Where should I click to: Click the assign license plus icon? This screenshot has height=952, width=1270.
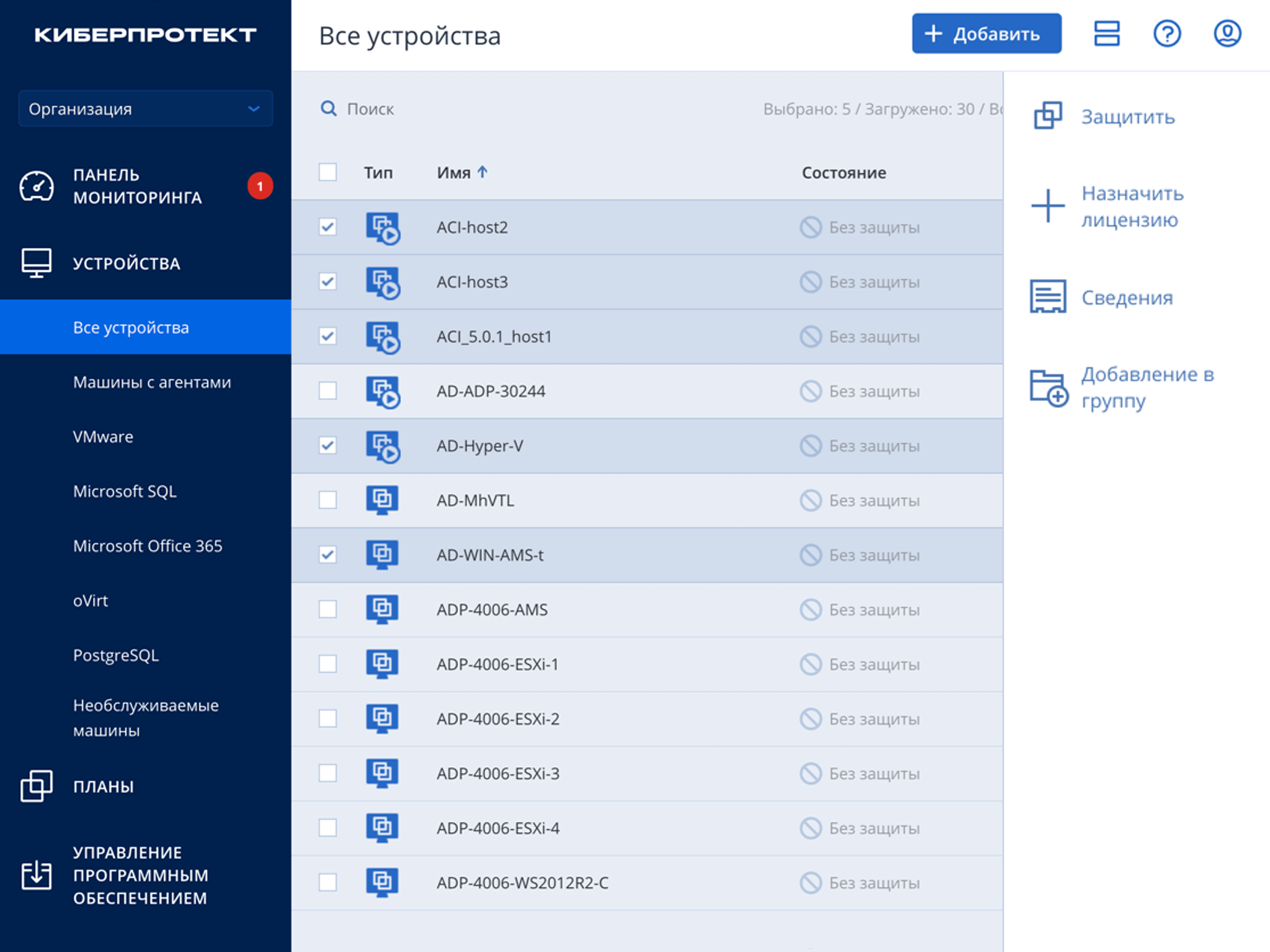1048,206
